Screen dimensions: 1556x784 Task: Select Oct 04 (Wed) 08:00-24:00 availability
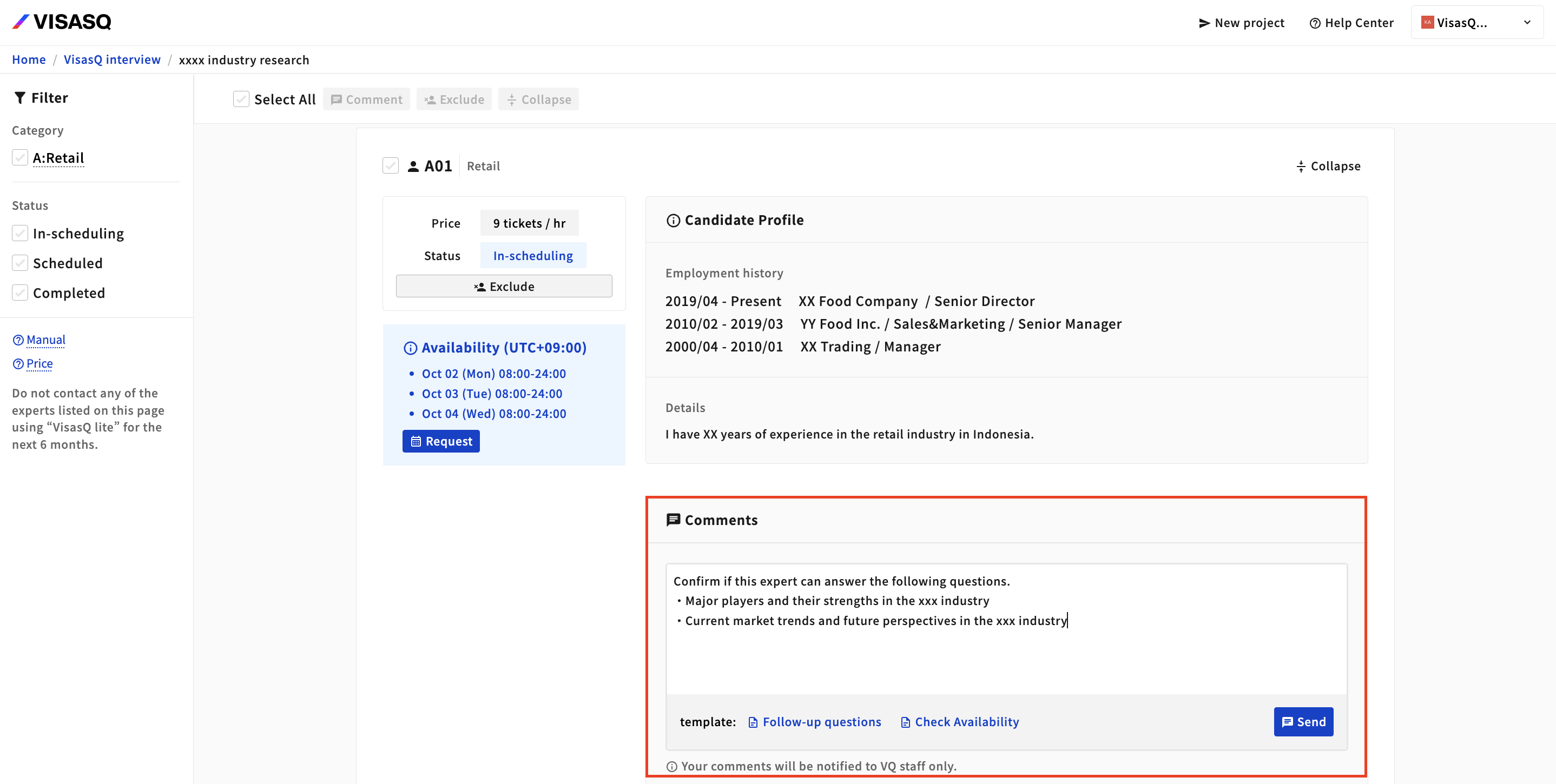pos(493,414)
